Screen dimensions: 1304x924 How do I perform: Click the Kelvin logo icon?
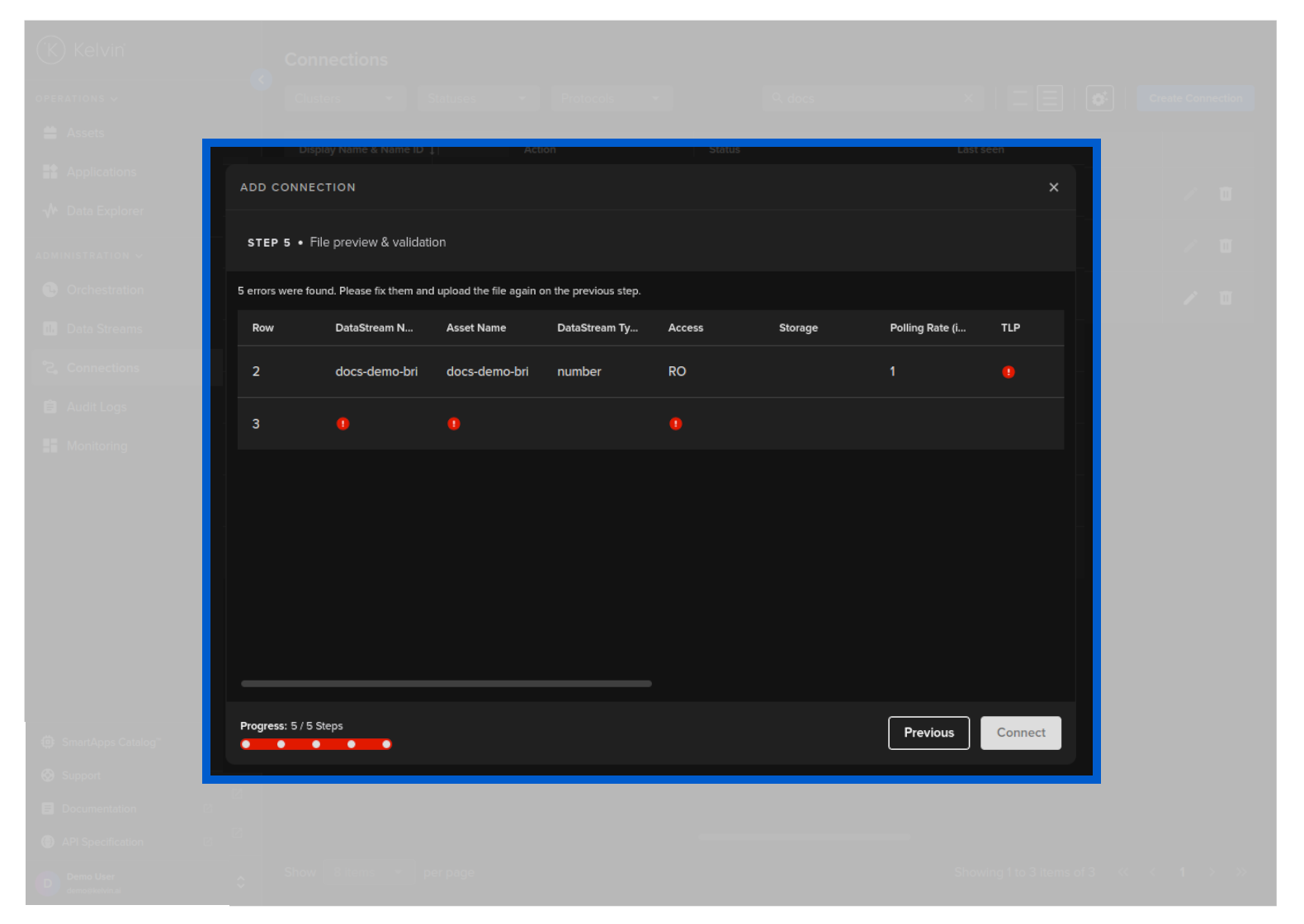coord(50,49)
